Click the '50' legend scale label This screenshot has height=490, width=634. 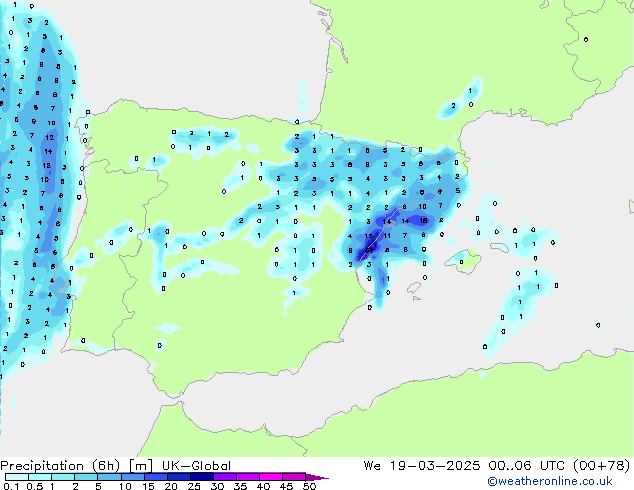(x=309, y=486)
